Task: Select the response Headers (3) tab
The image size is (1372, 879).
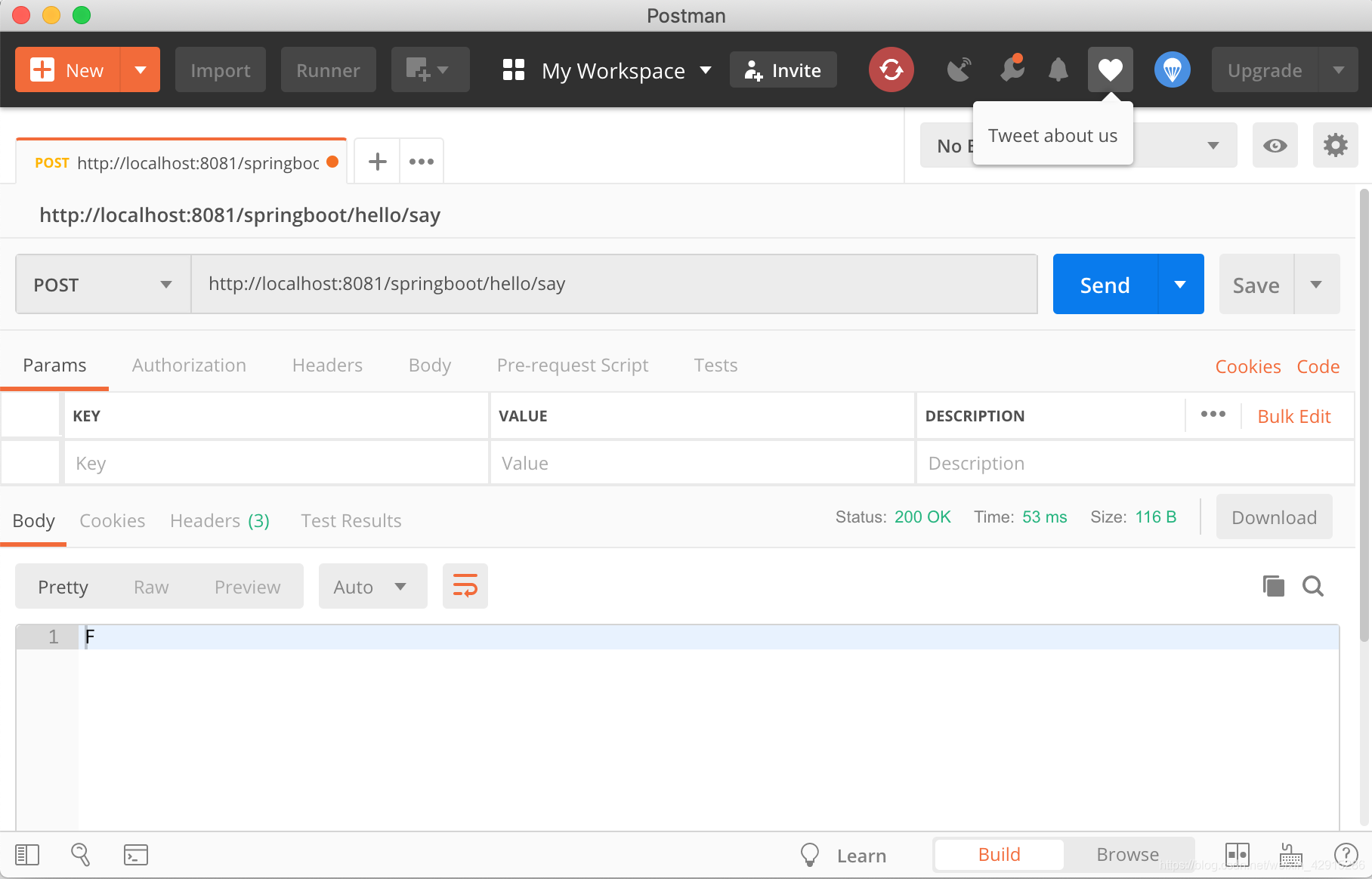Action: point(219,520)
